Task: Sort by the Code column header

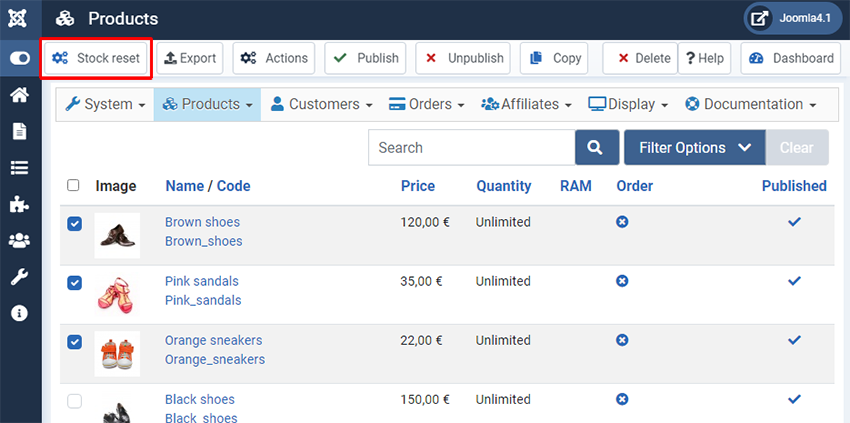Action: [234, 186]
